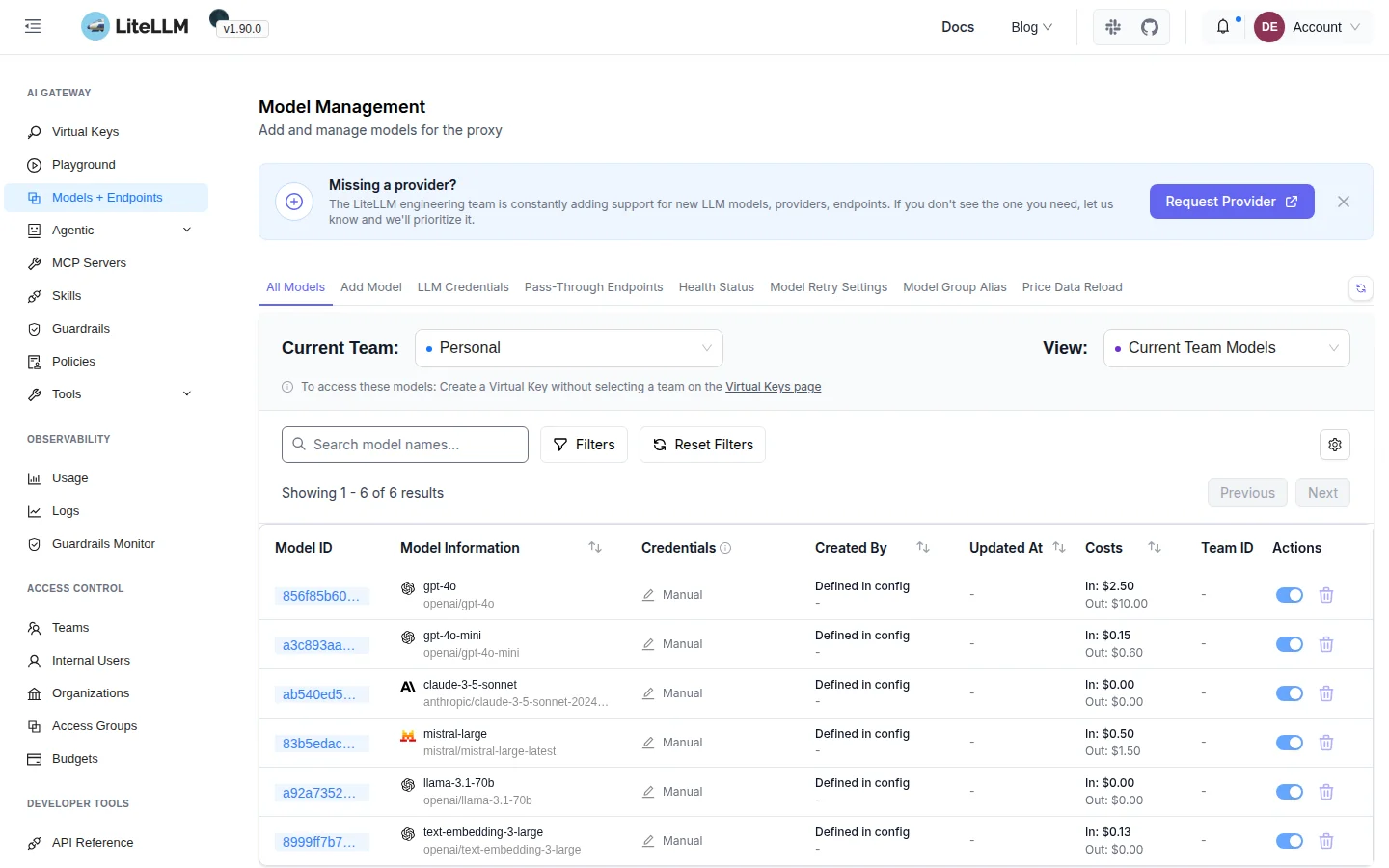Open the Slack community icon

click(x=1113, y=27)
